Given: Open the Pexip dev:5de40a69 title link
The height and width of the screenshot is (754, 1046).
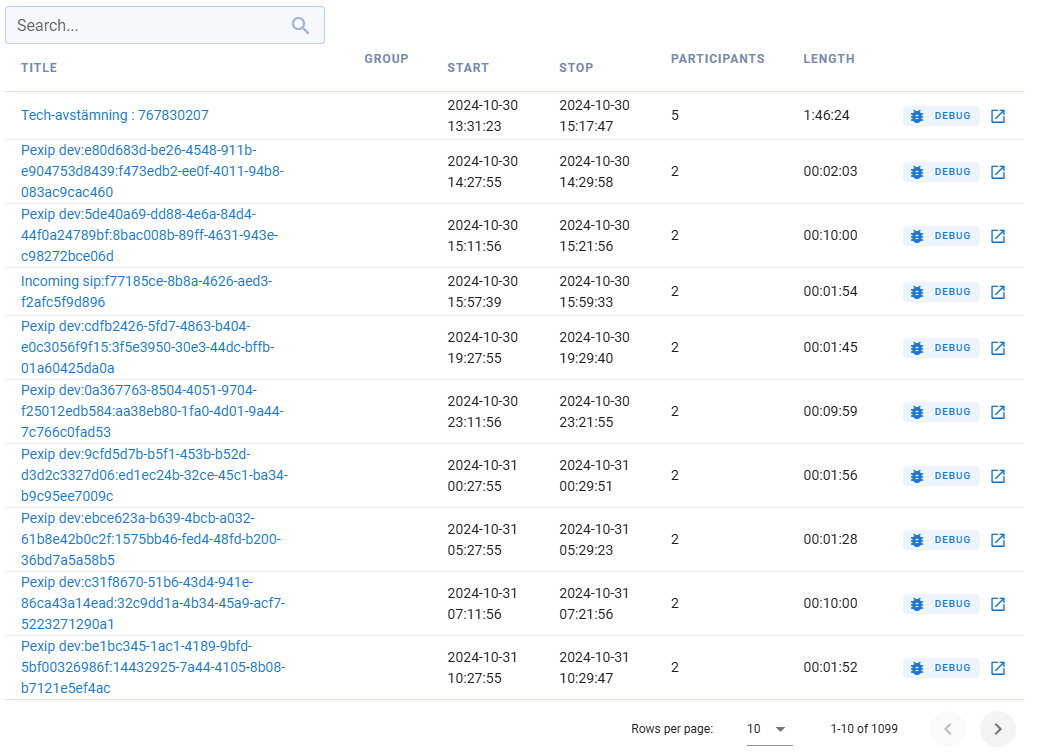Looking at the screenshot, I should [x=149, y=236].
